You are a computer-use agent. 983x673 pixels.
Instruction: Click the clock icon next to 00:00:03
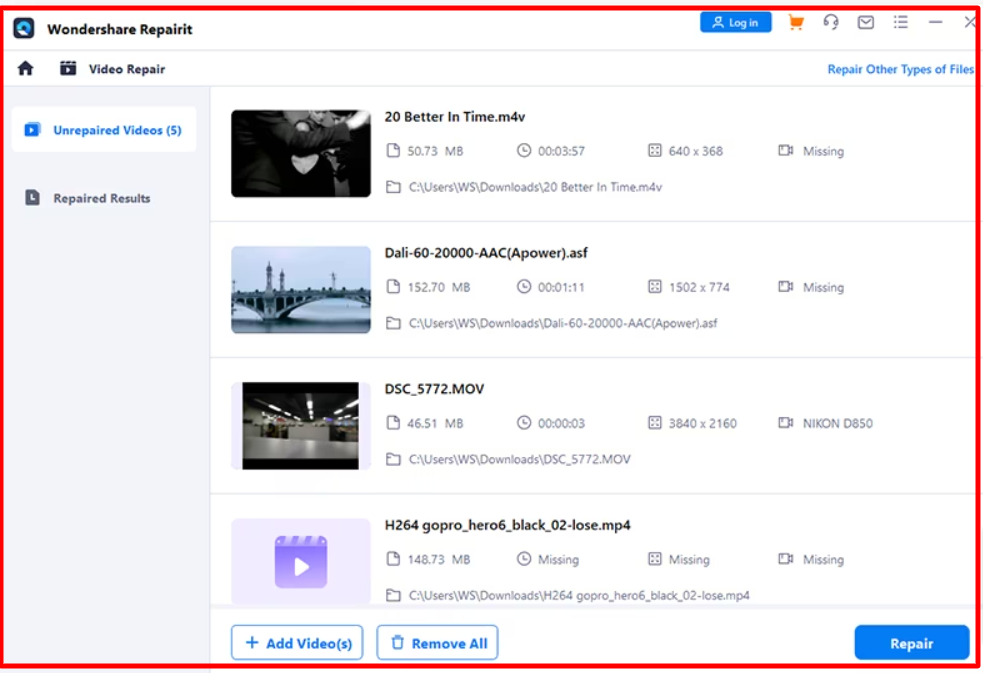click(x=523, y=423)
